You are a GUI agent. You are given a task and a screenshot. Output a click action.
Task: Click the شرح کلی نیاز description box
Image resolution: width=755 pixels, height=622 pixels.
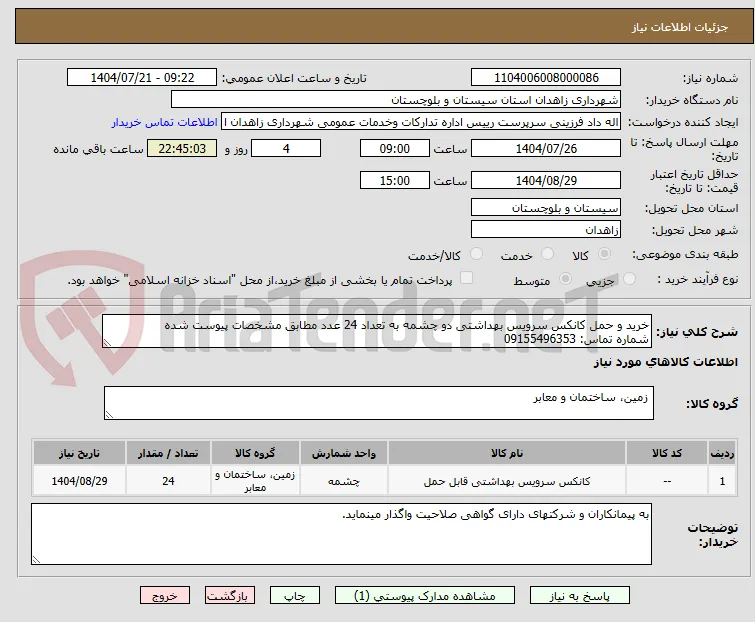pos(377,331)
